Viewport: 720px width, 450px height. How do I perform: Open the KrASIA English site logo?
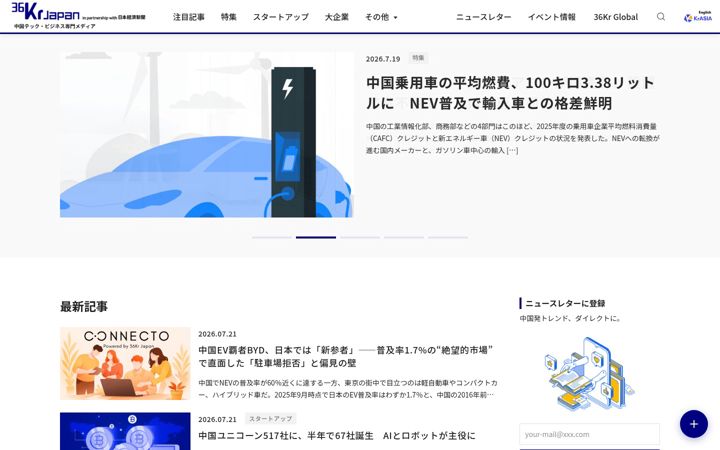698,17
